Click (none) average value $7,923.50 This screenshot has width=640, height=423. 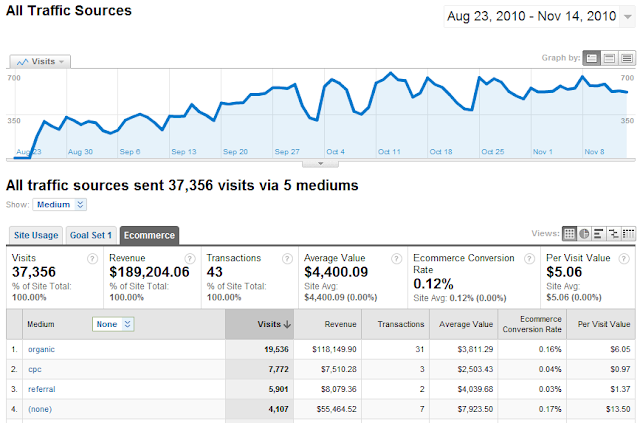pos(475,409)
